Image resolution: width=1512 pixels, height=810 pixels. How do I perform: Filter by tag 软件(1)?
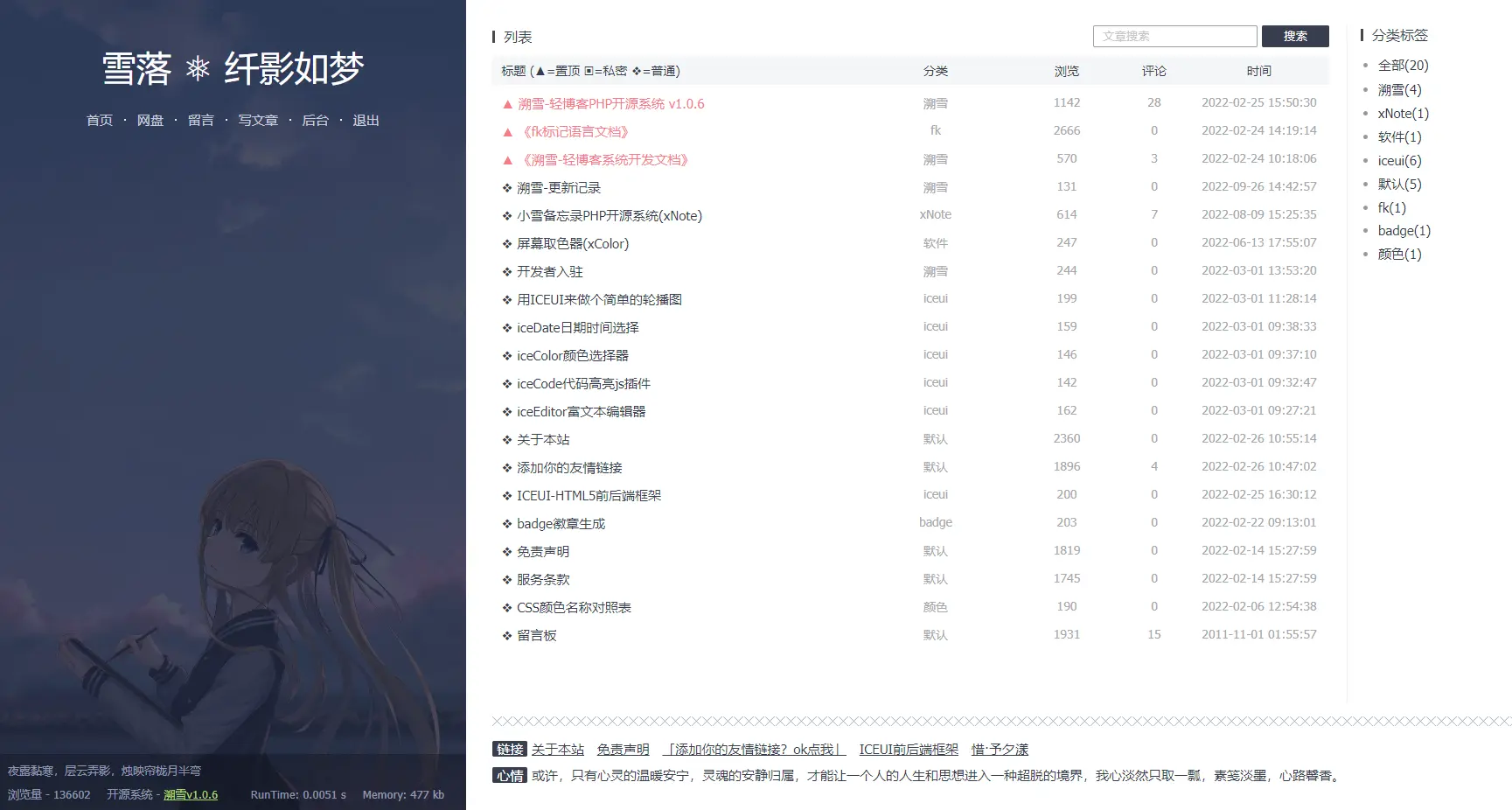[1399, 137]
